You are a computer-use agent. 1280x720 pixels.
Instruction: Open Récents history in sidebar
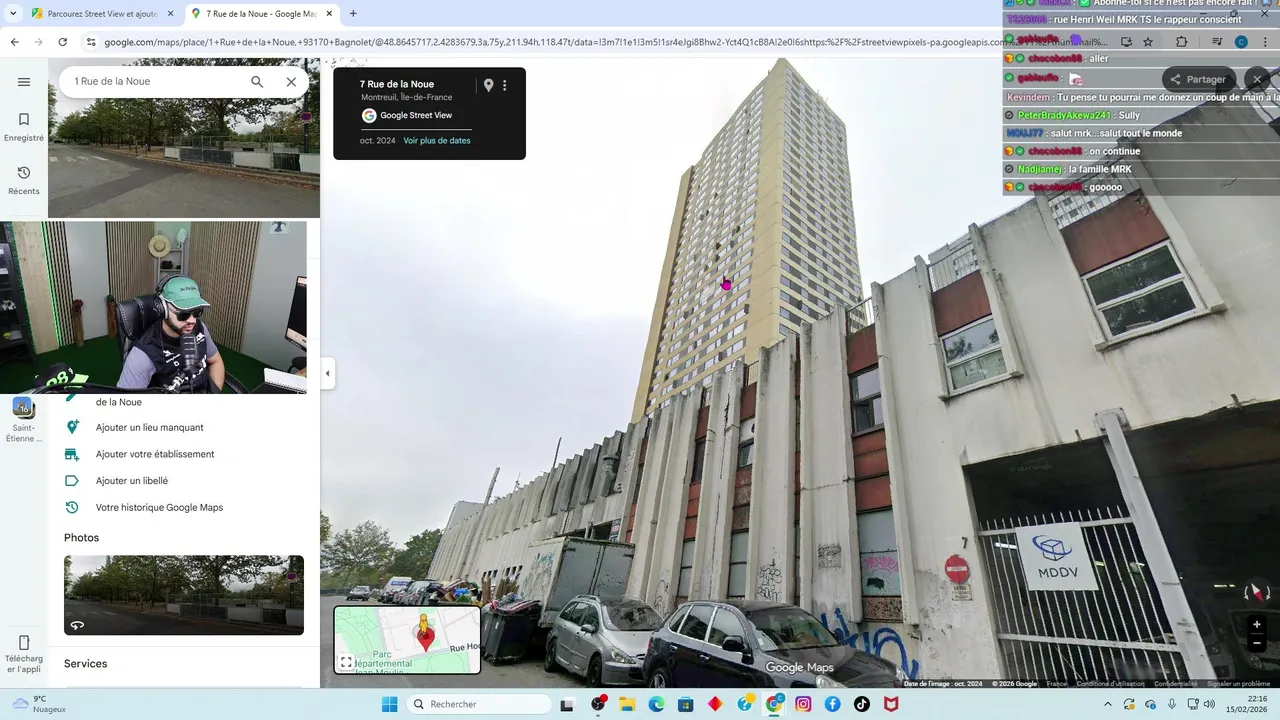coord(24,181)
